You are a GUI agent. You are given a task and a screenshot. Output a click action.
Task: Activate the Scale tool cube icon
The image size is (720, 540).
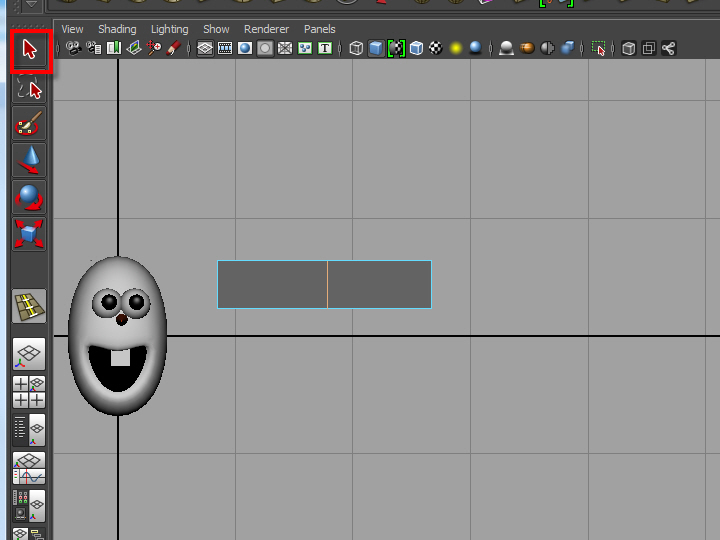click(x=29, y=234)
